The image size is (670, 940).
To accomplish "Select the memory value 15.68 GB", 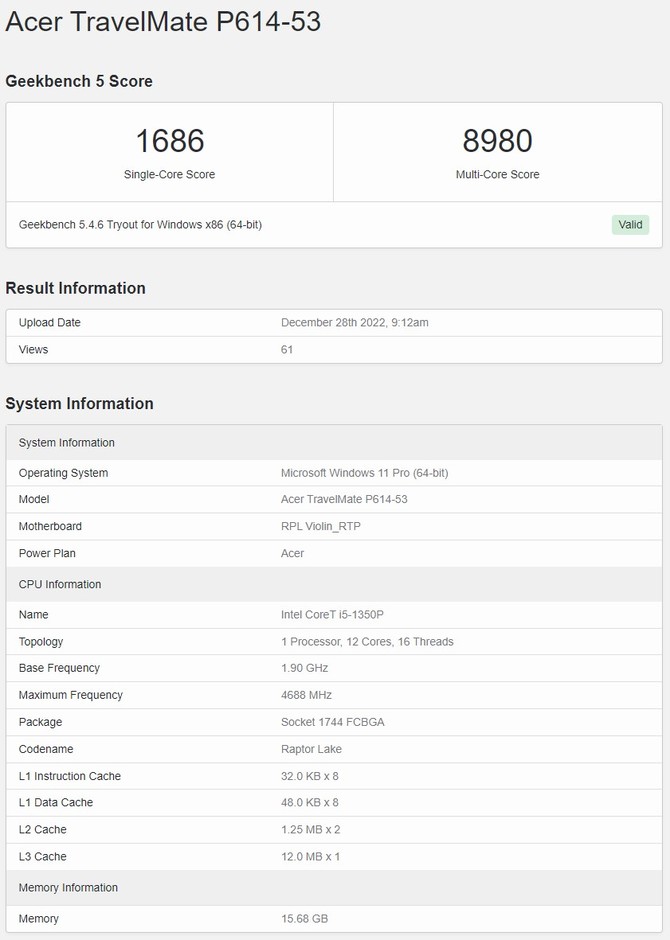I will [x=304, y=918].
